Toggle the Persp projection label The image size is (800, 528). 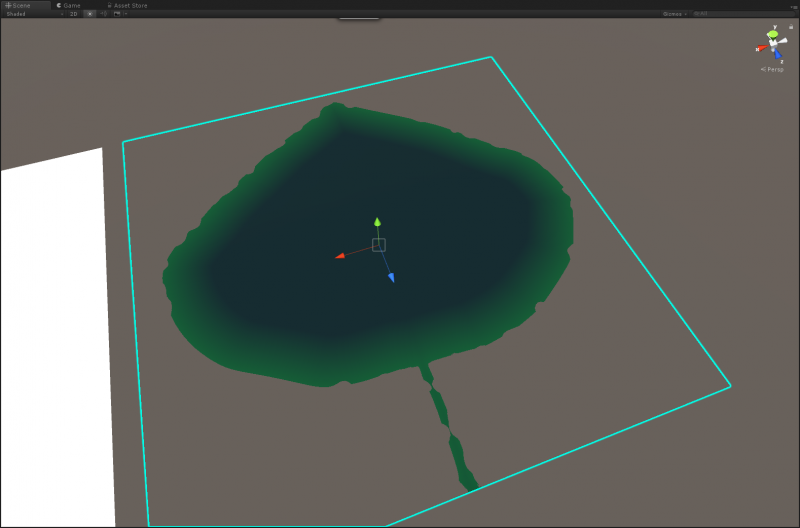774,69
